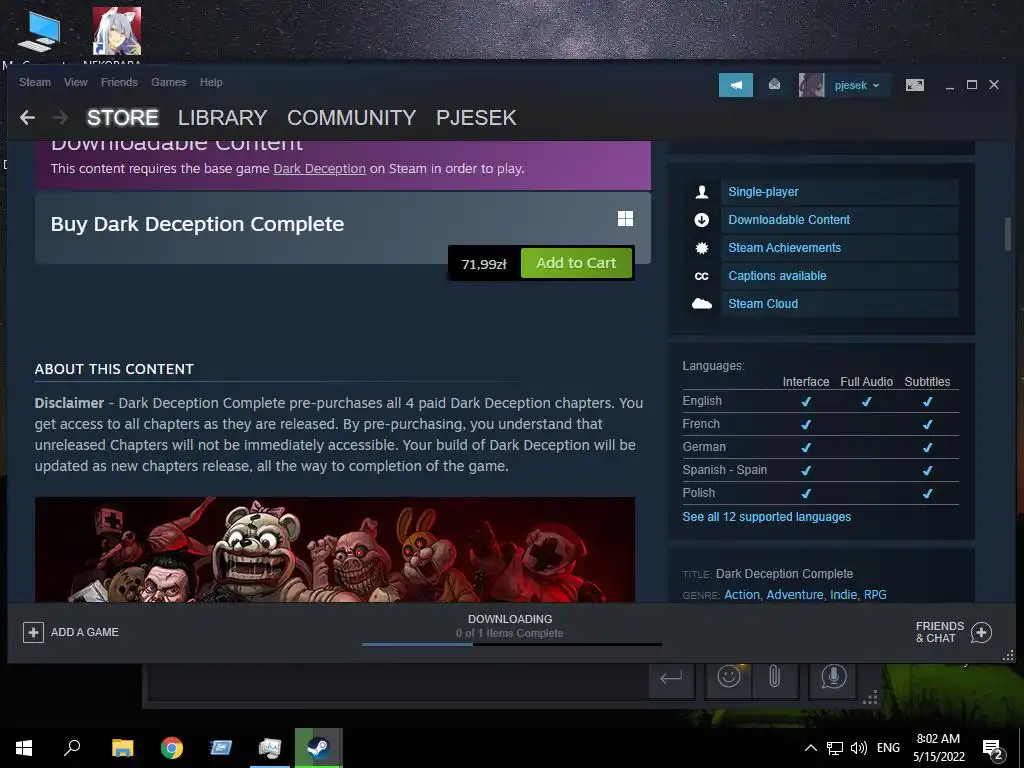The width and height of the screenshot is (1024, 768).
Task: Open the Friends menu
Action: [119, 82]
